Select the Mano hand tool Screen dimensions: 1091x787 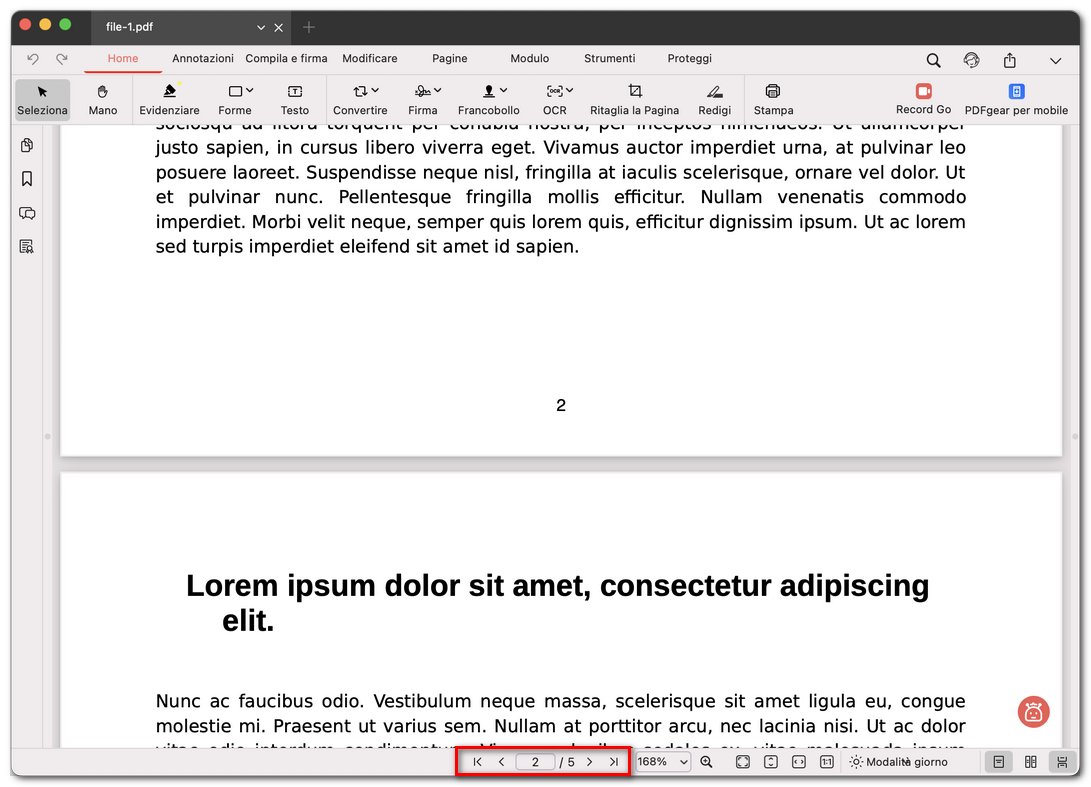click(103, 99)
